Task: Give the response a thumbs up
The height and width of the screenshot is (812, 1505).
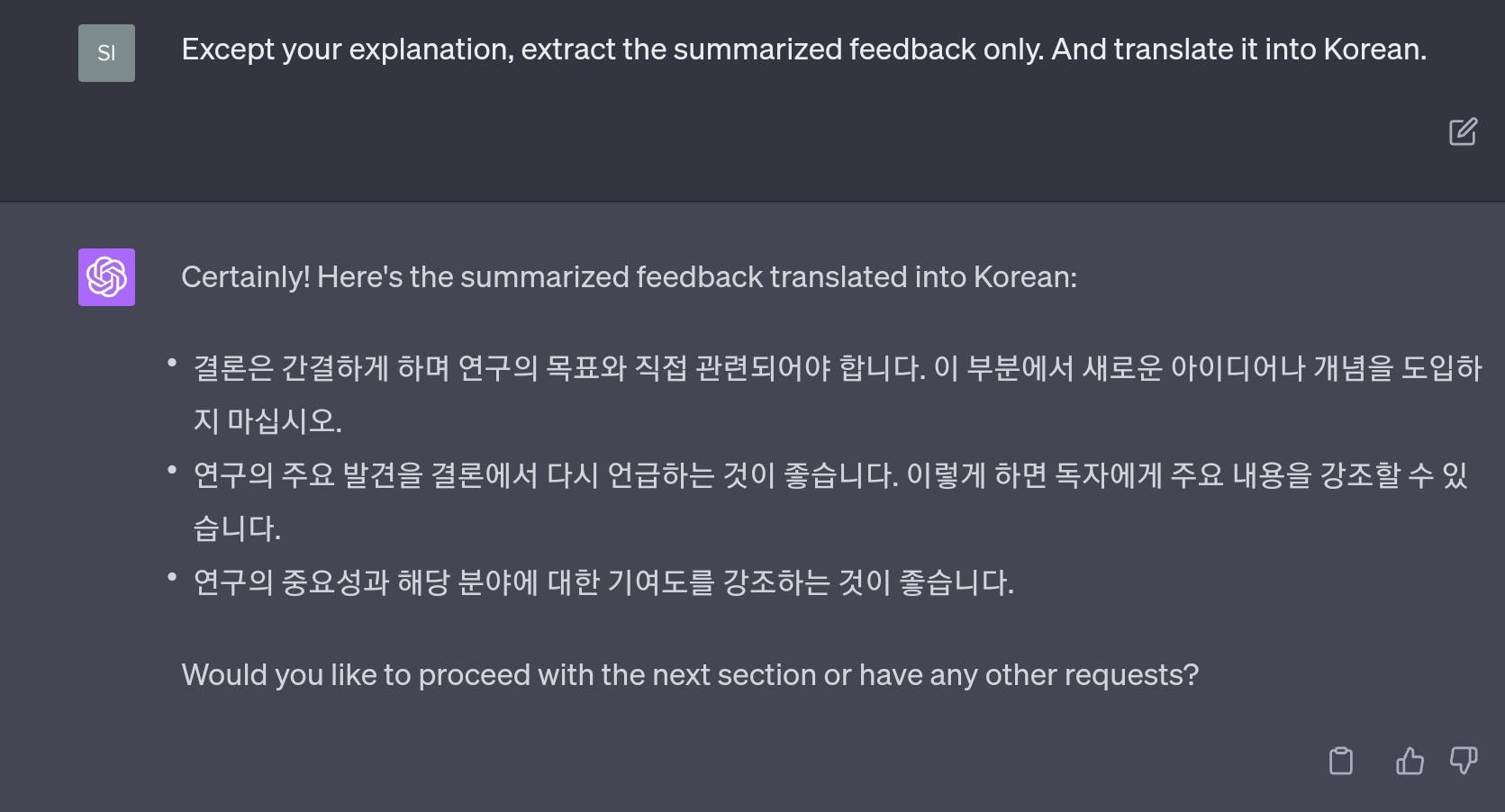Action: [1410, 761]
